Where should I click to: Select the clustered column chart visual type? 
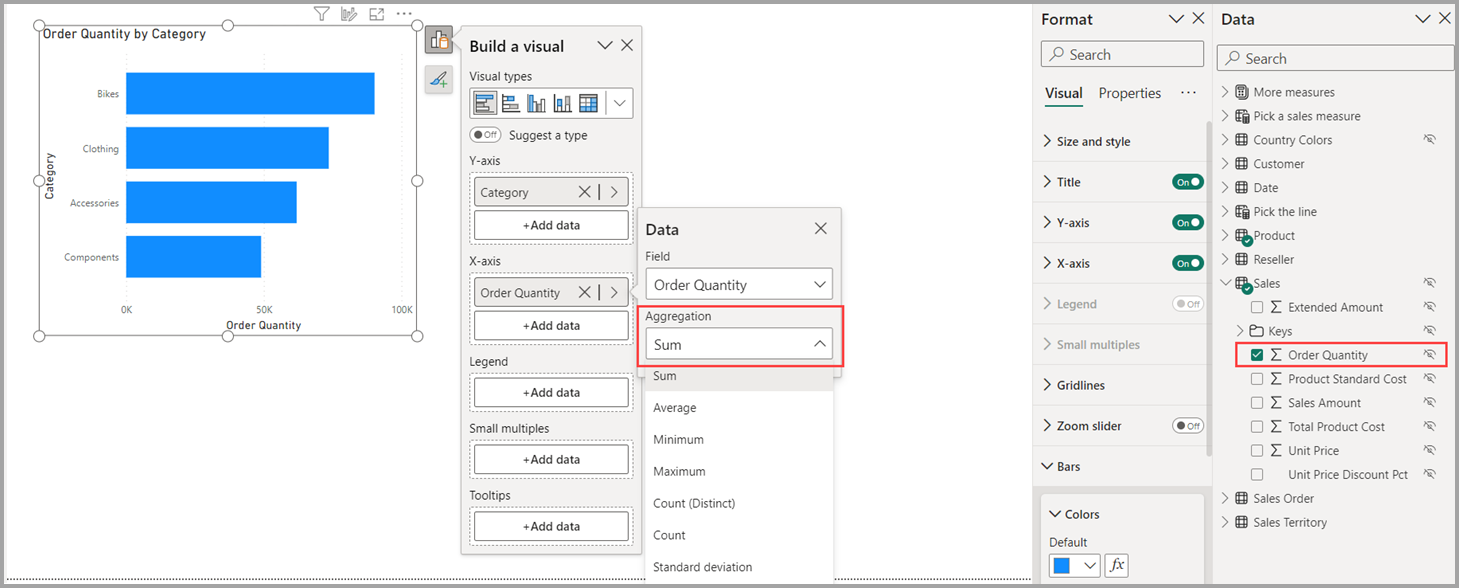pos(534,102)
